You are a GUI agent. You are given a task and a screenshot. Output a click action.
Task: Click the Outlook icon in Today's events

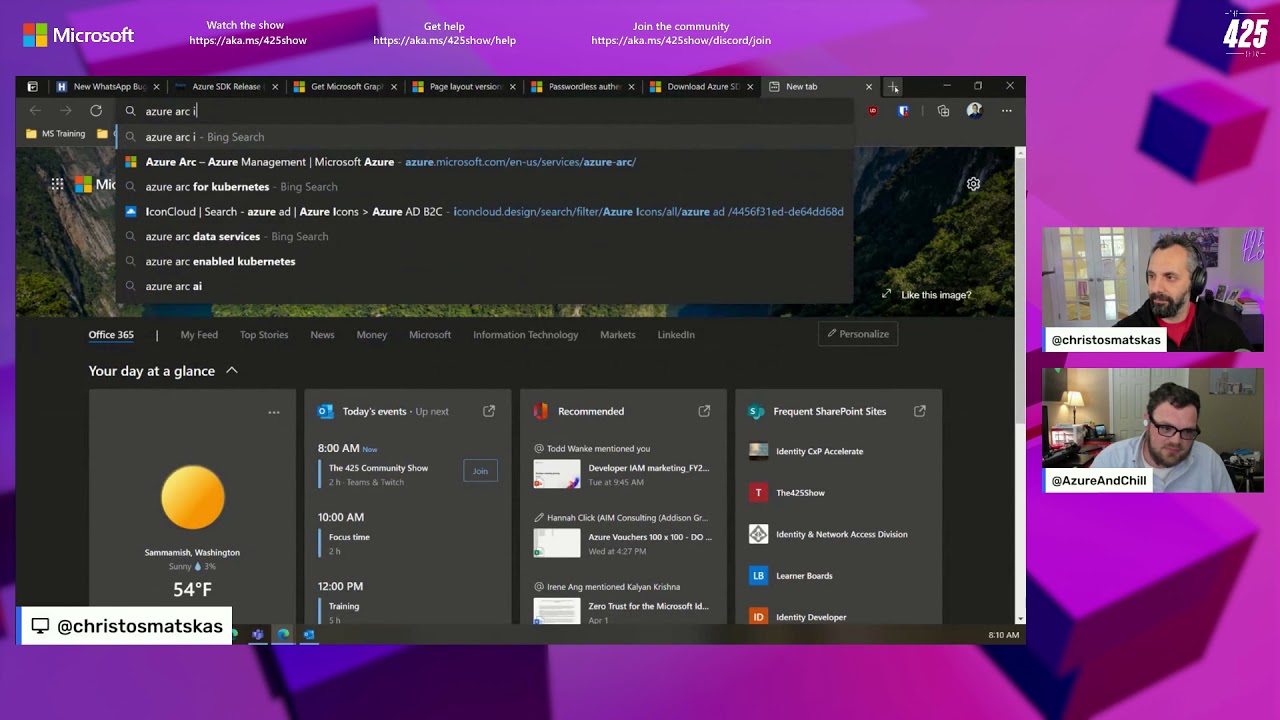[x=325, y=411]
